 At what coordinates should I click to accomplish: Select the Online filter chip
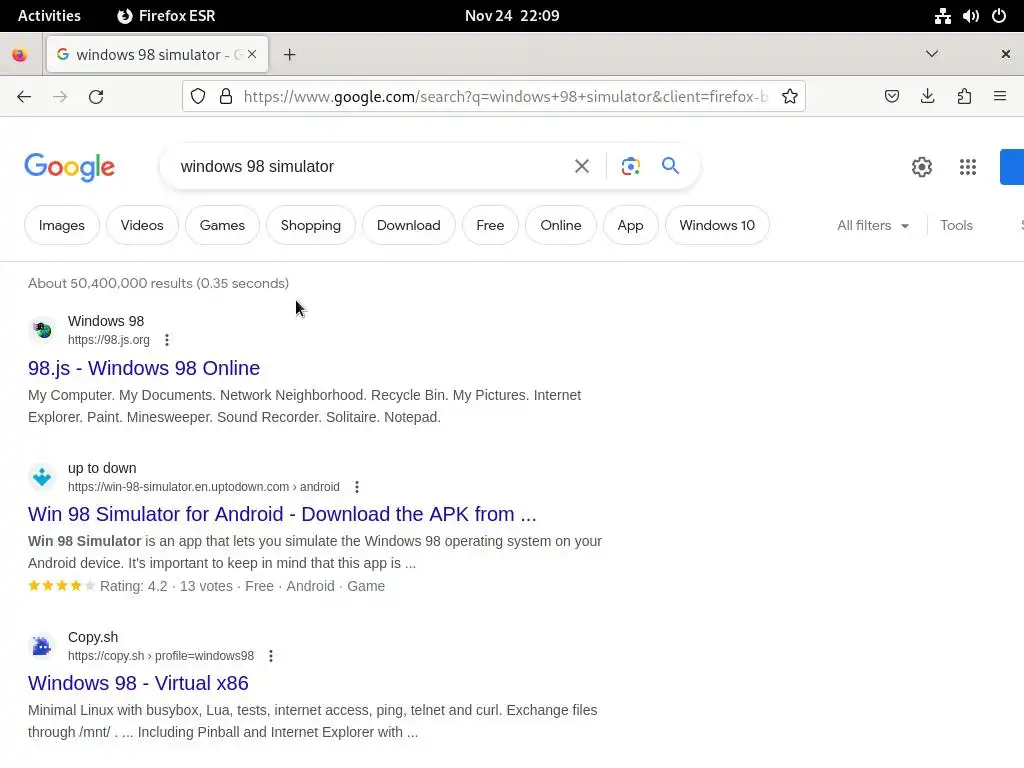(561, 225)
